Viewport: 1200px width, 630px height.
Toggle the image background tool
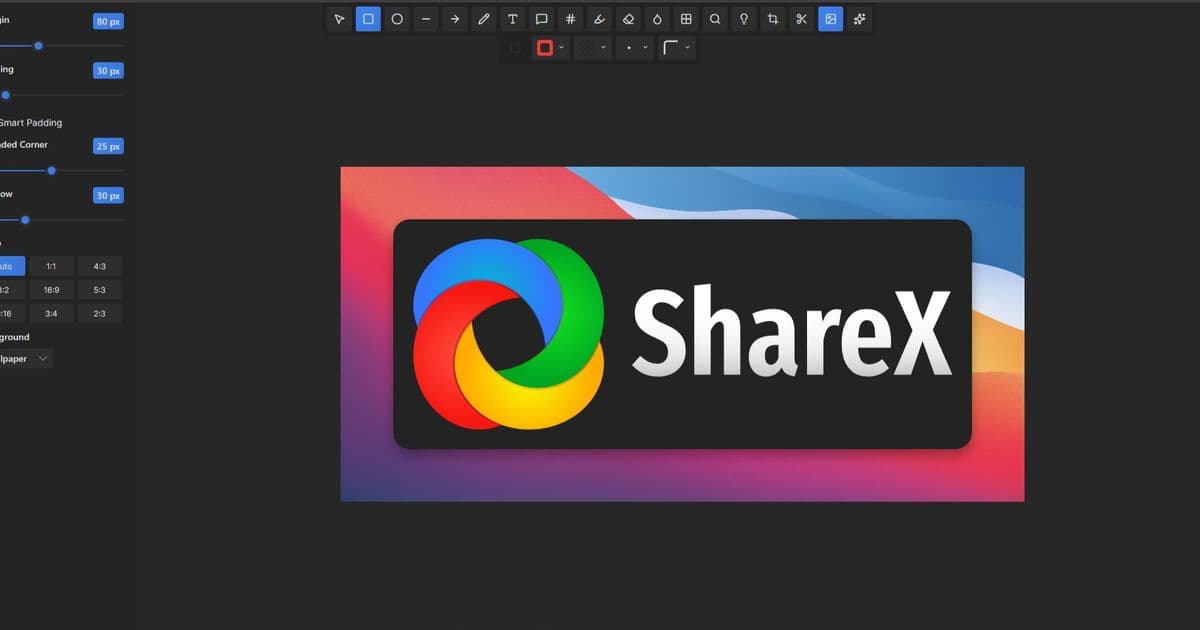pyautogui.click(x=830, y=19)
